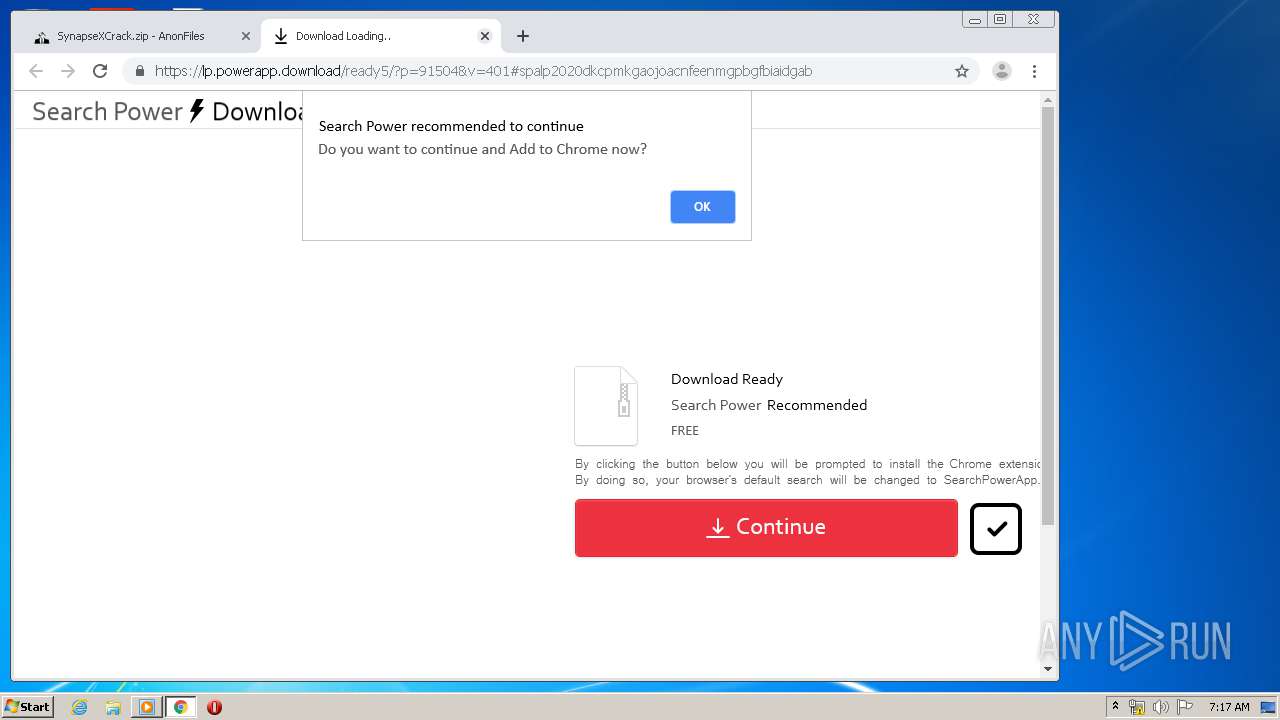Close the SynapseXCrack.zip tab
Viewport: 1280px width, 720px height.
245,36
